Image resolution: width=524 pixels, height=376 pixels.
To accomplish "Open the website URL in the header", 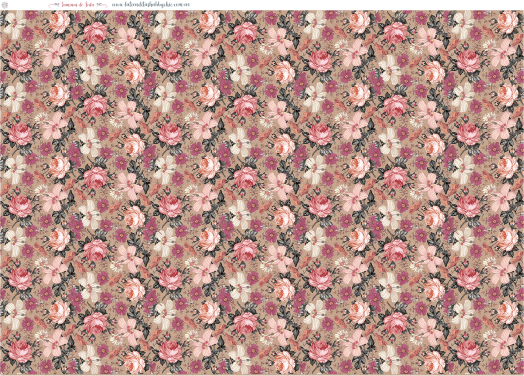I will [x=150, y=5].
